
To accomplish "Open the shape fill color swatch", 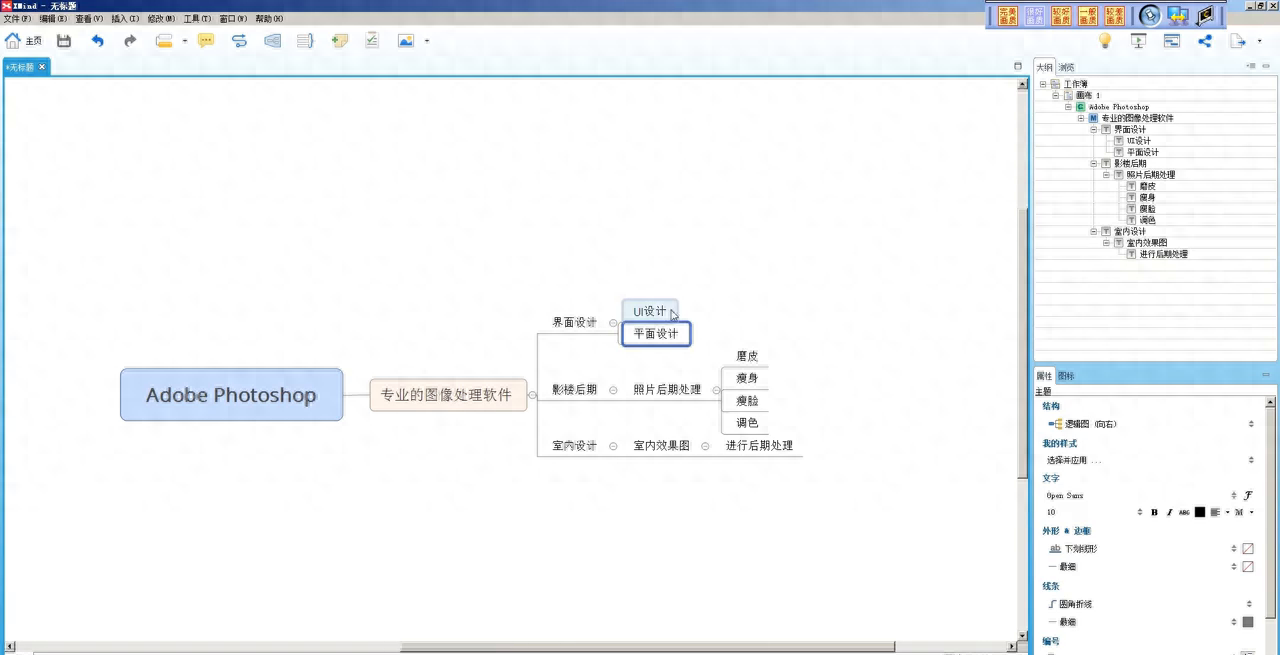I will coord(1248,549).
